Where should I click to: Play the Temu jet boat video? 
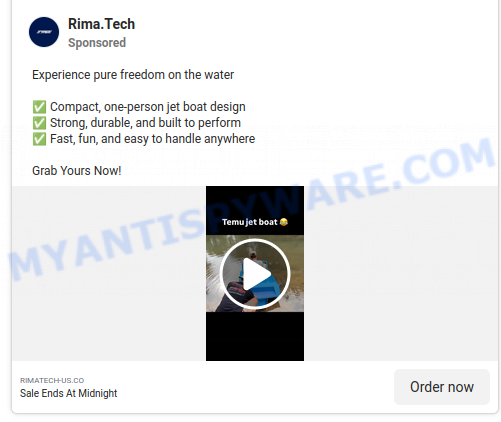coord(255,274)
